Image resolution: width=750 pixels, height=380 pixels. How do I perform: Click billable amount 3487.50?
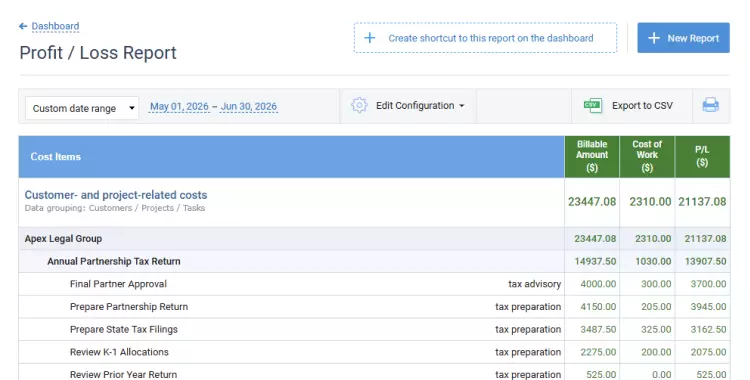tap(598, 329)
